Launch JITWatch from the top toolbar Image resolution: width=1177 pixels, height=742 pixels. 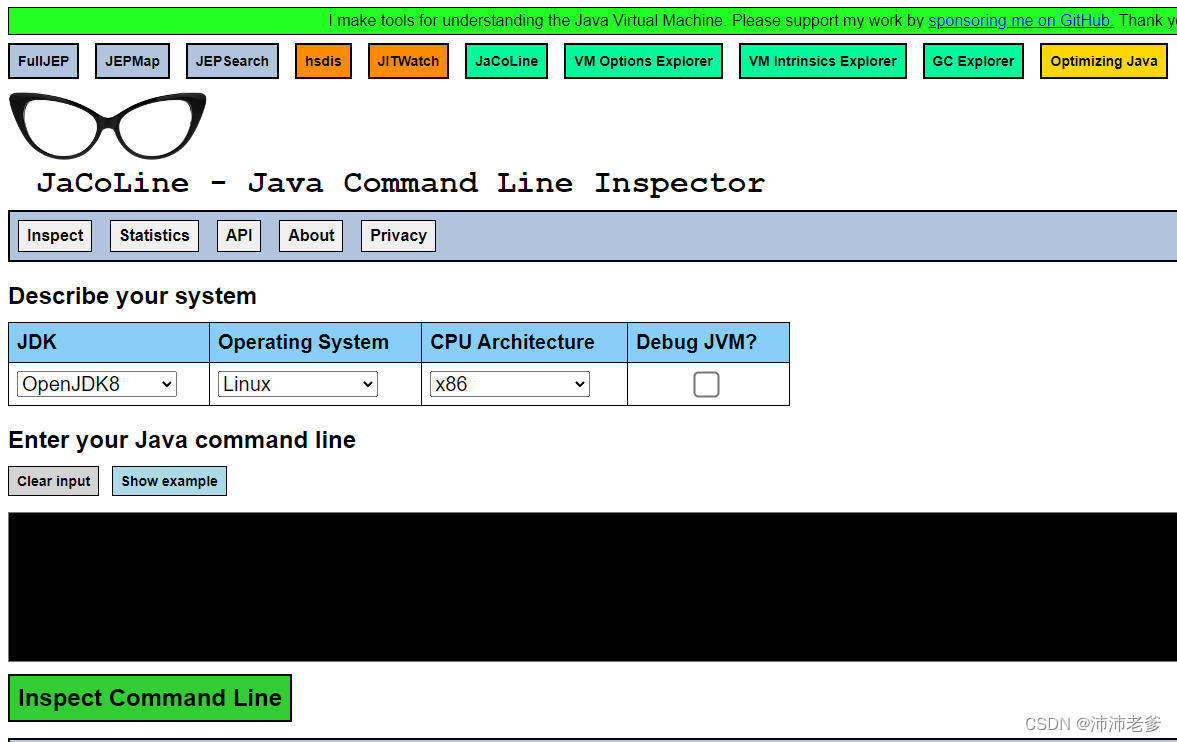coord(408,61)
